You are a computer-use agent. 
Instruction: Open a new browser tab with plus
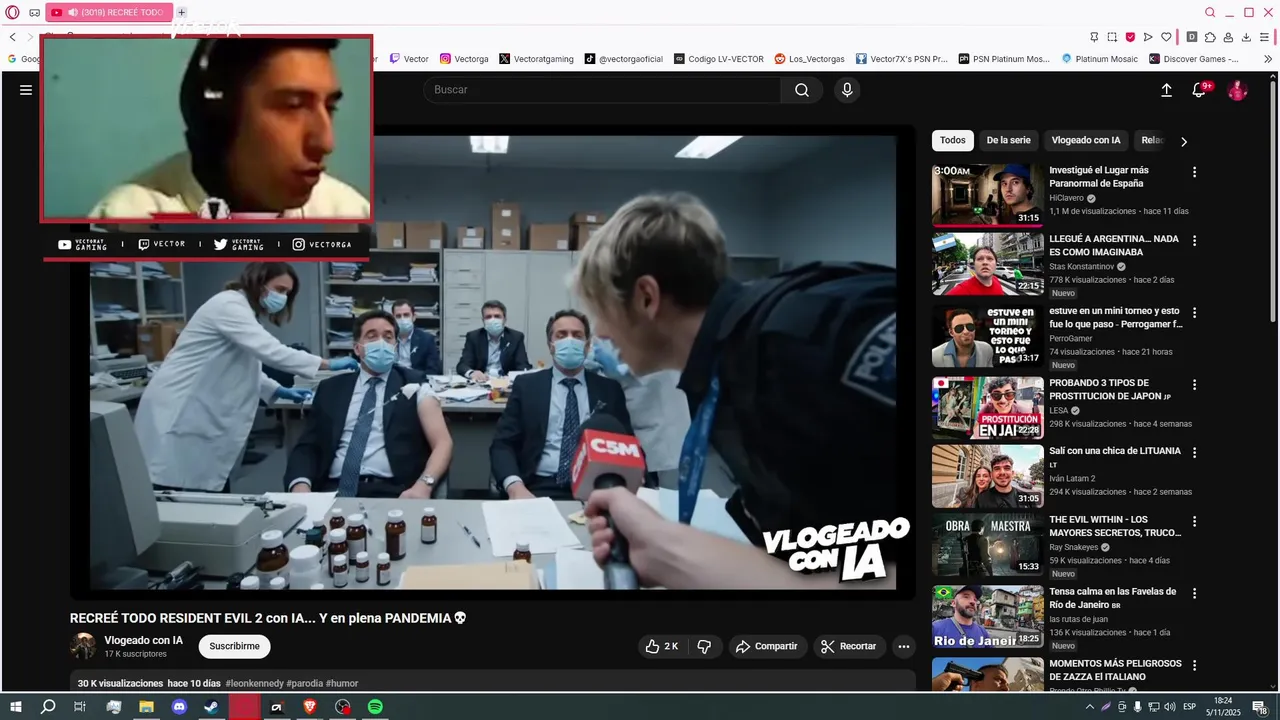[181, 13]
